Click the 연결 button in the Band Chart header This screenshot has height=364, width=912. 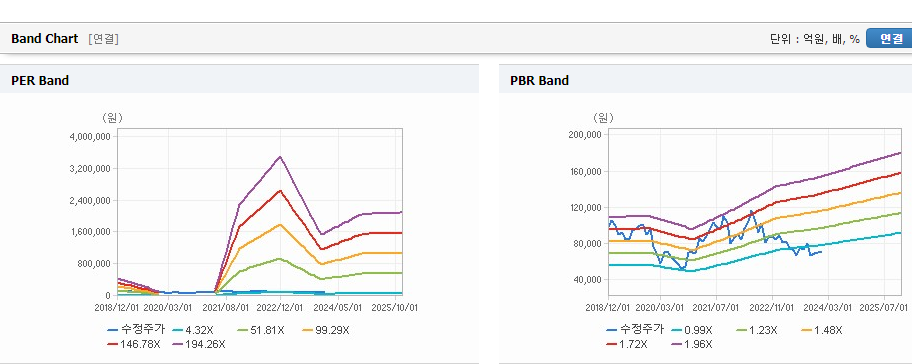tap(889, 38)
